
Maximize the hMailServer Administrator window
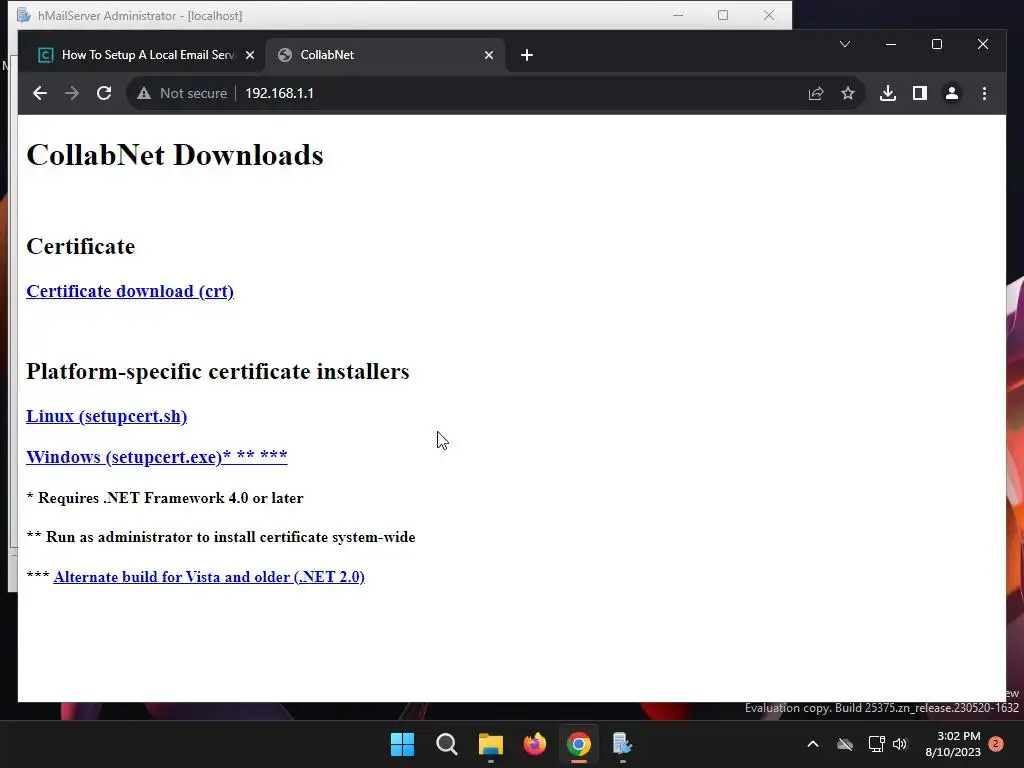723,15
